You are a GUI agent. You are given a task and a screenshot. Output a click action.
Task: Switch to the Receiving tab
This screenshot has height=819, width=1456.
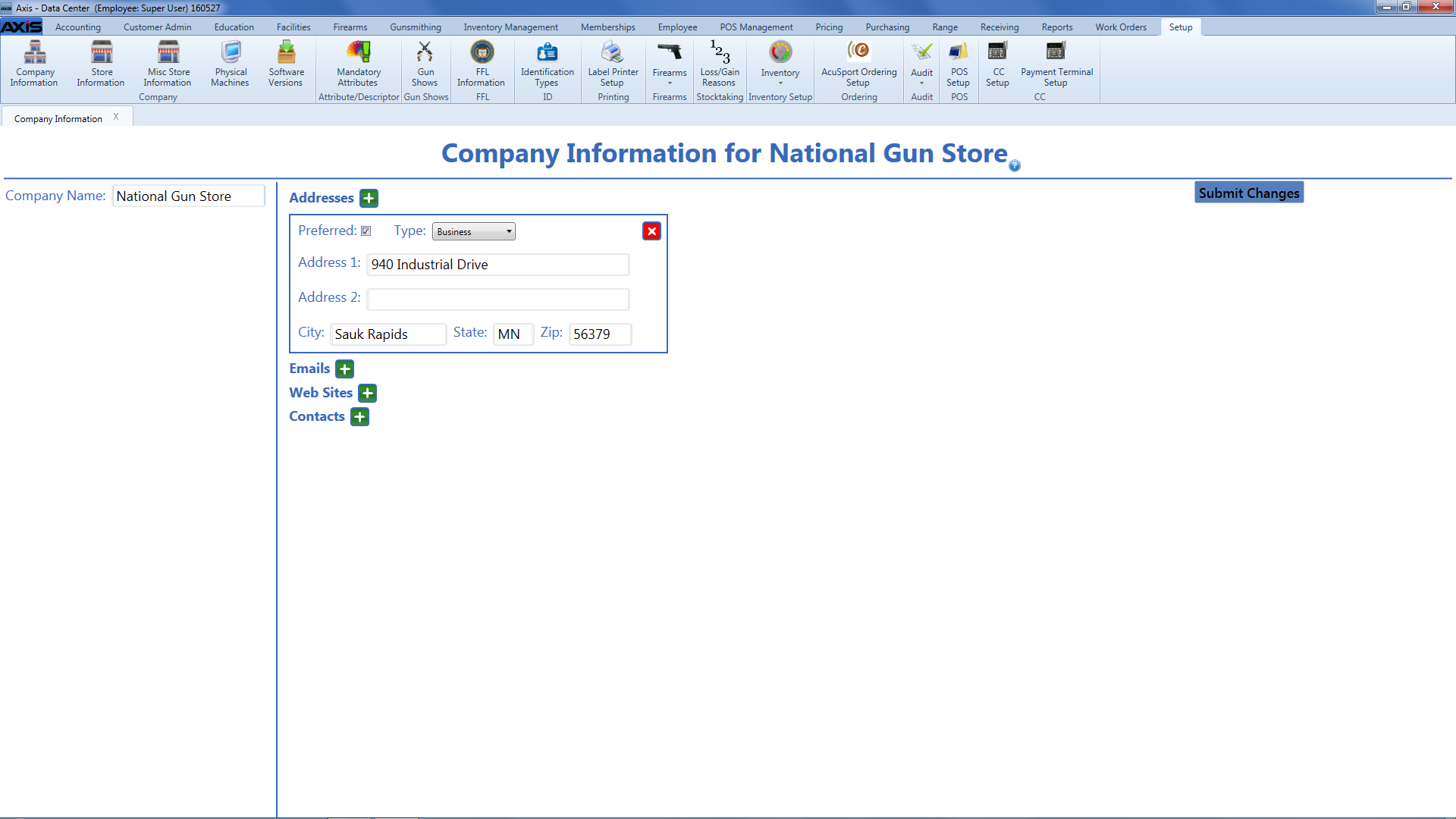point(999,27)
